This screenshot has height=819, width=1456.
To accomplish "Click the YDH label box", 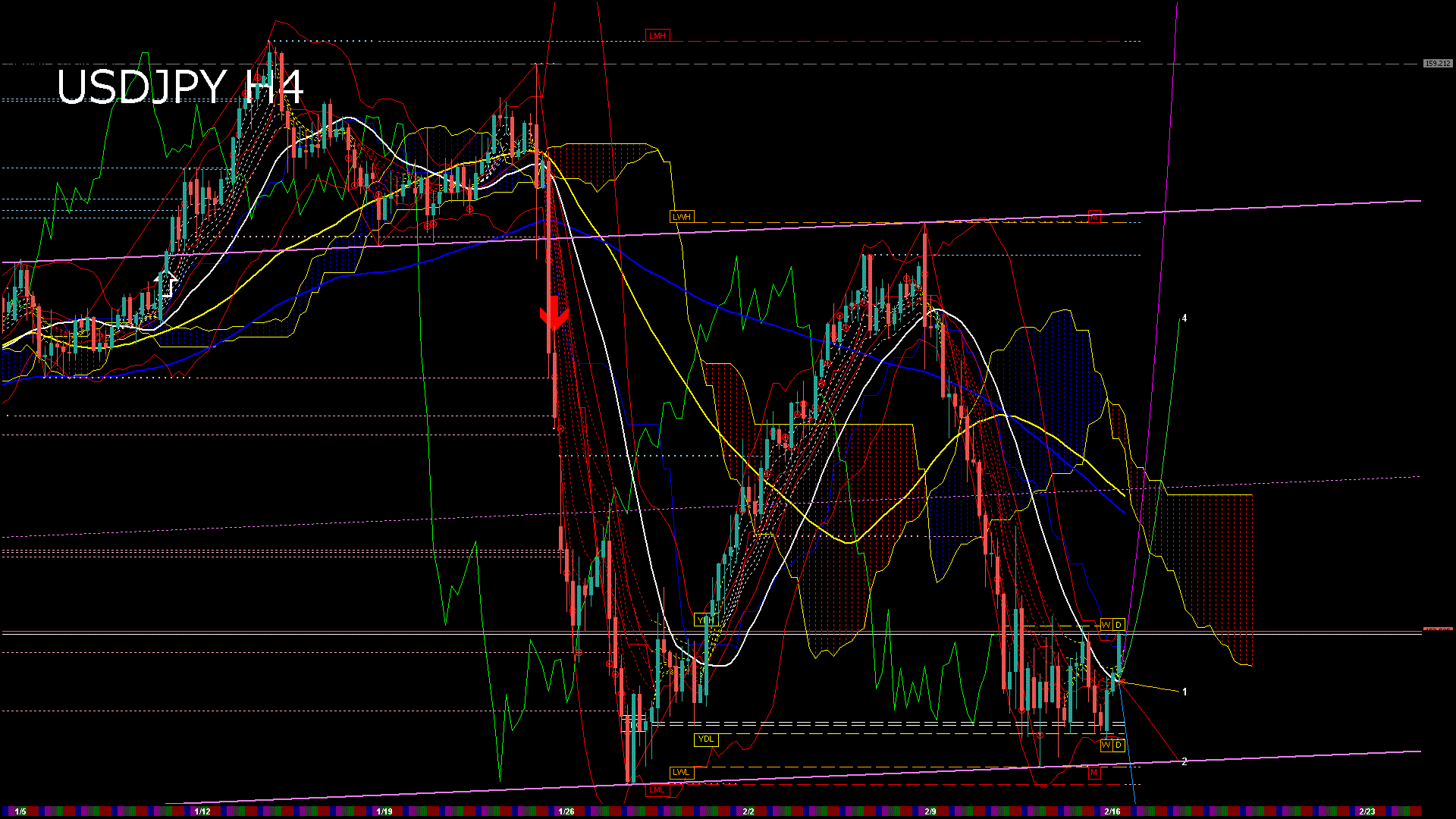I will (x=705, y=620).
